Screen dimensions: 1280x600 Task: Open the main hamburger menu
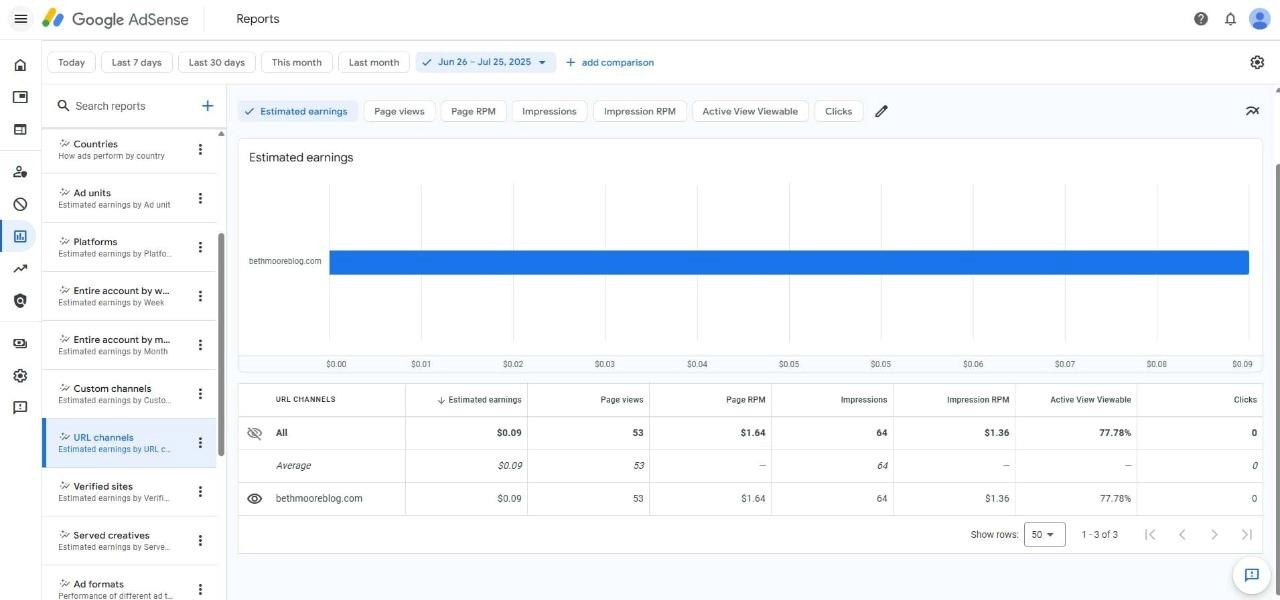[20, 19]
